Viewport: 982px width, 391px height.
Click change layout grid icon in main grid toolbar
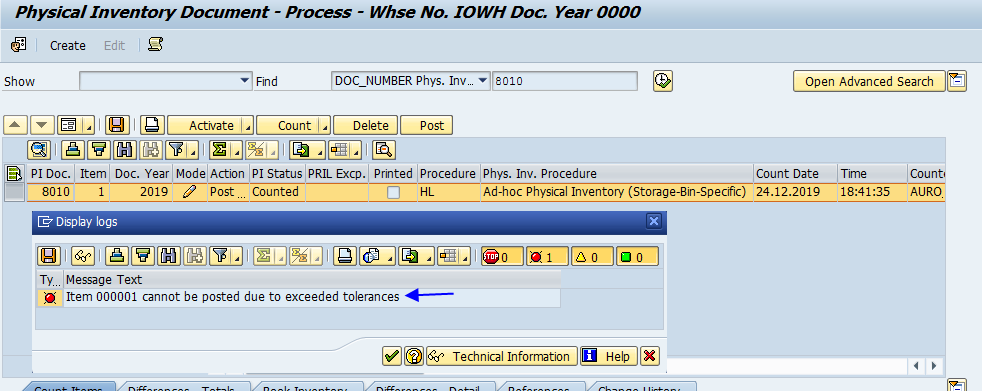(x=339, y=150)
